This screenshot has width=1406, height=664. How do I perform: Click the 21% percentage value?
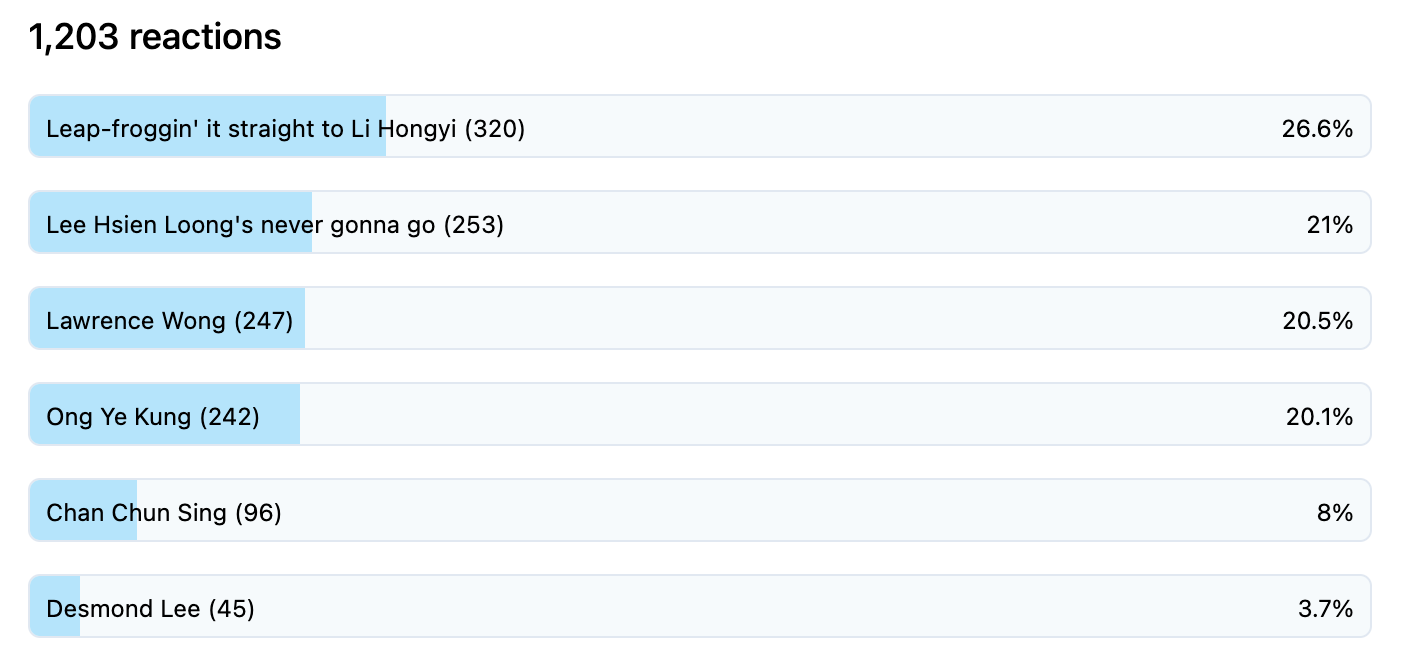click(1329, 224)
